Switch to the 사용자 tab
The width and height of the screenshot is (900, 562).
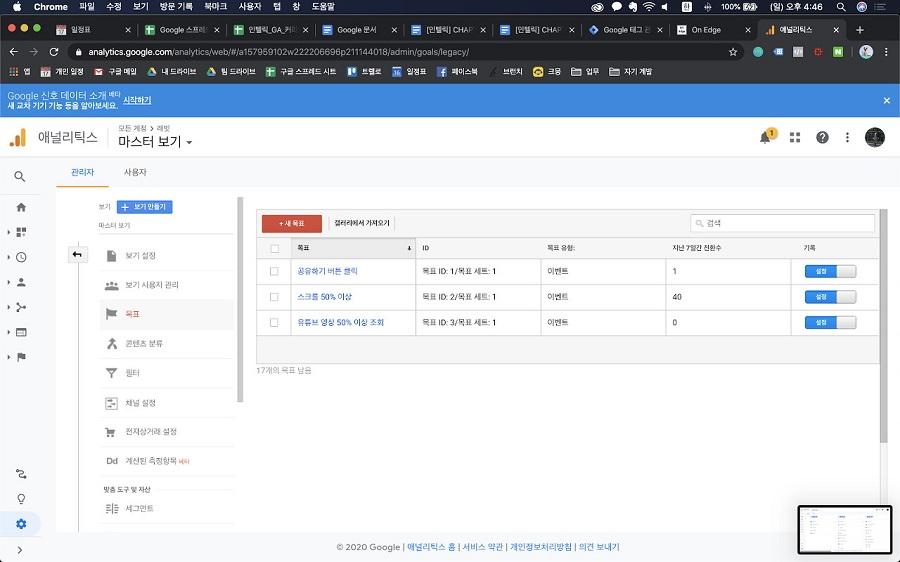point(135,172)
